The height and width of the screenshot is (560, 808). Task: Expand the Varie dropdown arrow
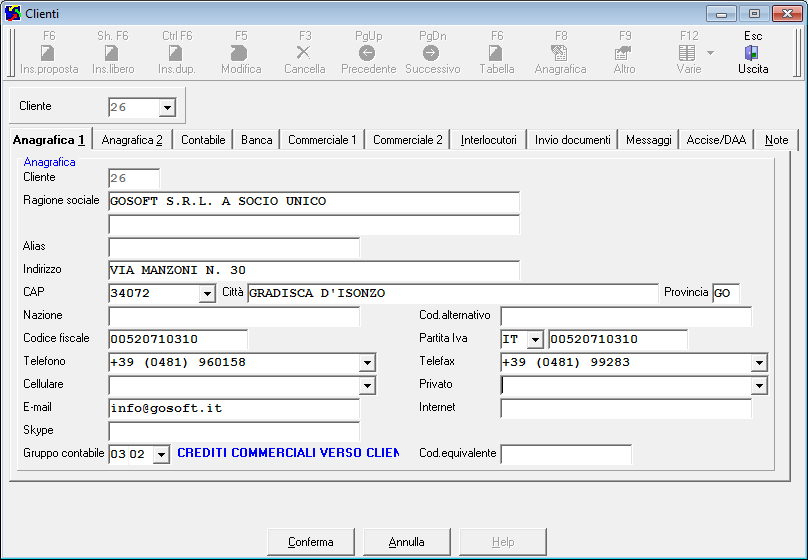pyautogui.click(x=711, y=53)
